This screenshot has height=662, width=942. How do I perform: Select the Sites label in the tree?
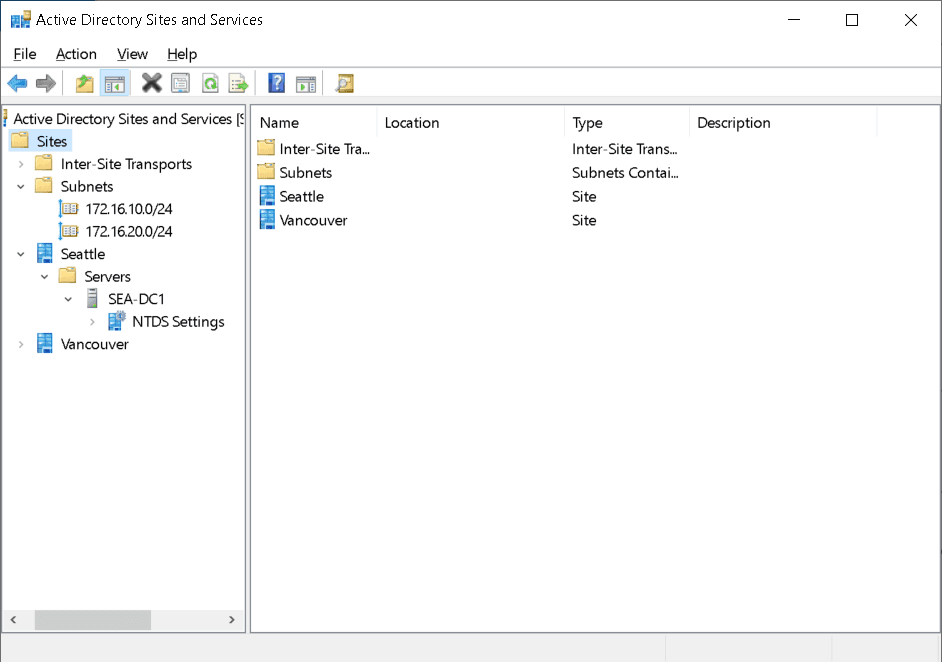point(52,141)
